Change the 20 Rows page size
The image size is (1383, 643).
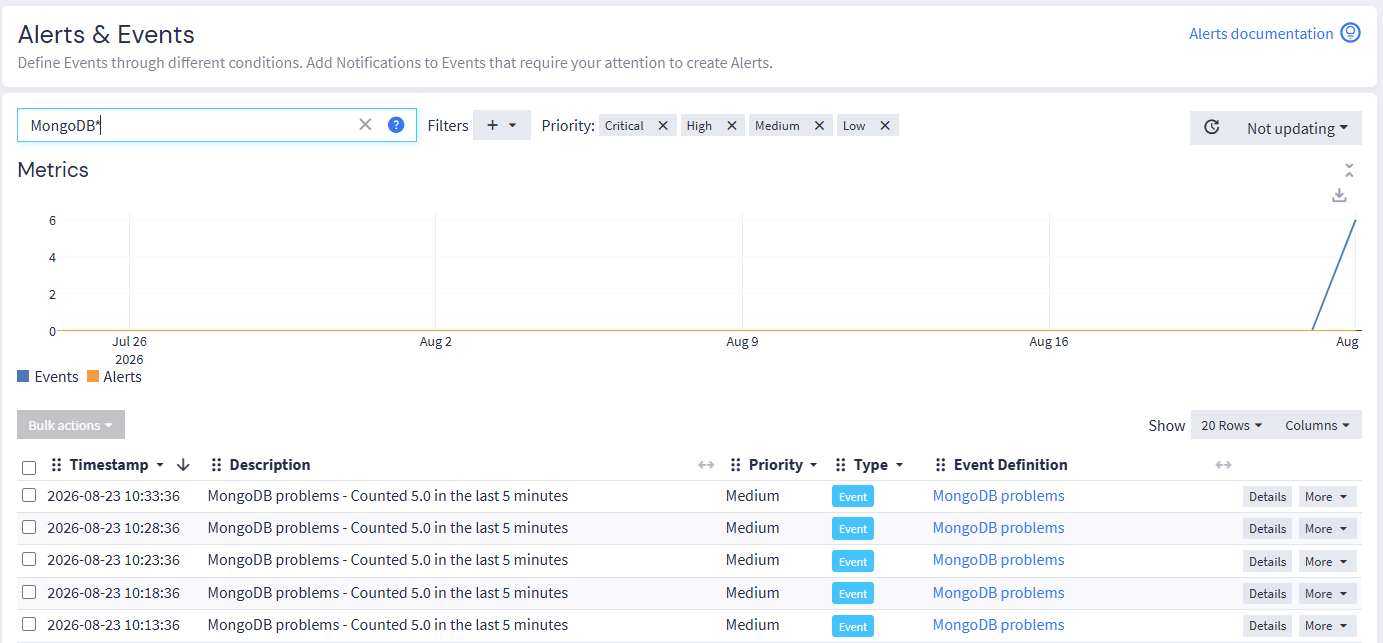click(1231, 425)
